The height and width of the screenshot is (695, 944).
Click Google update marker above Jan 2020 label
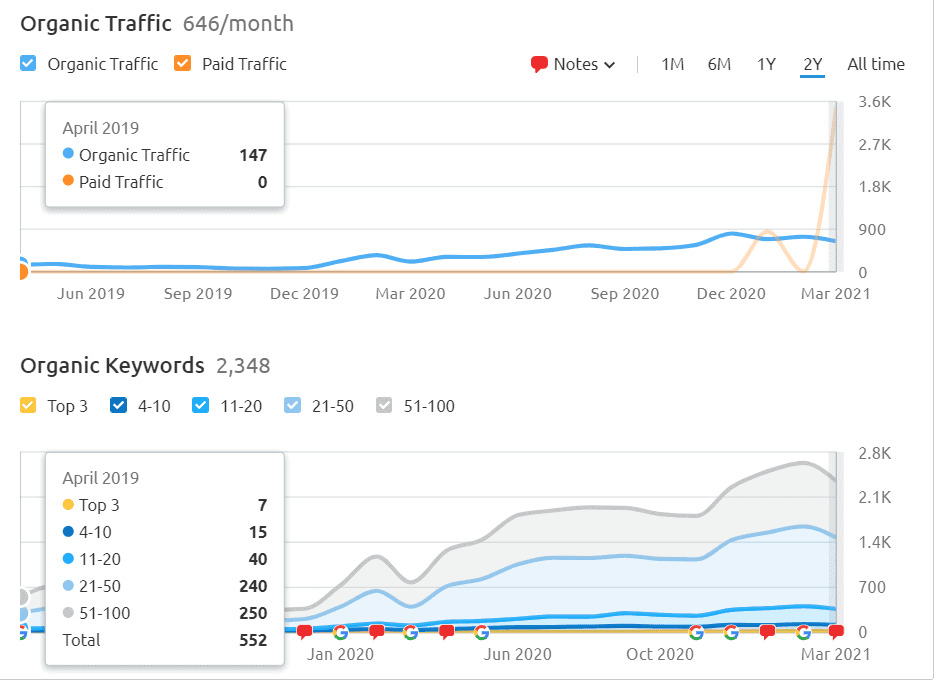[340, 632]
